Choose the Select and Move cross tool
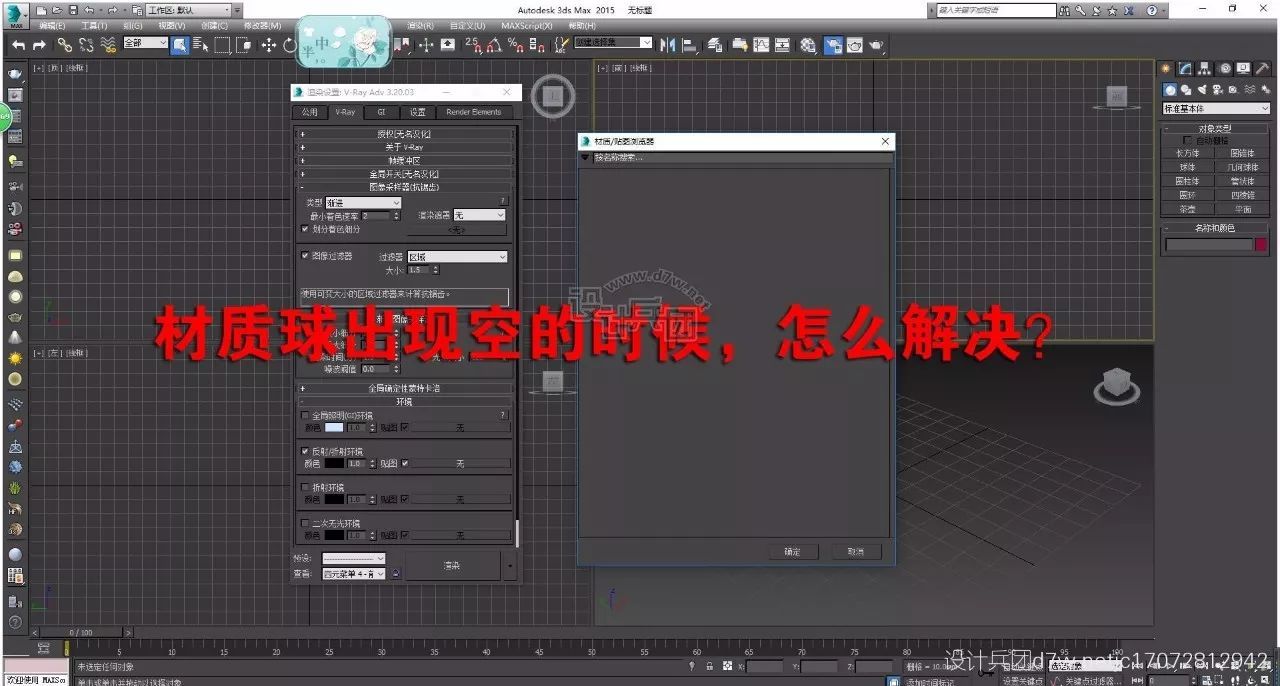 pyautogui.click(x=268, y=45)
